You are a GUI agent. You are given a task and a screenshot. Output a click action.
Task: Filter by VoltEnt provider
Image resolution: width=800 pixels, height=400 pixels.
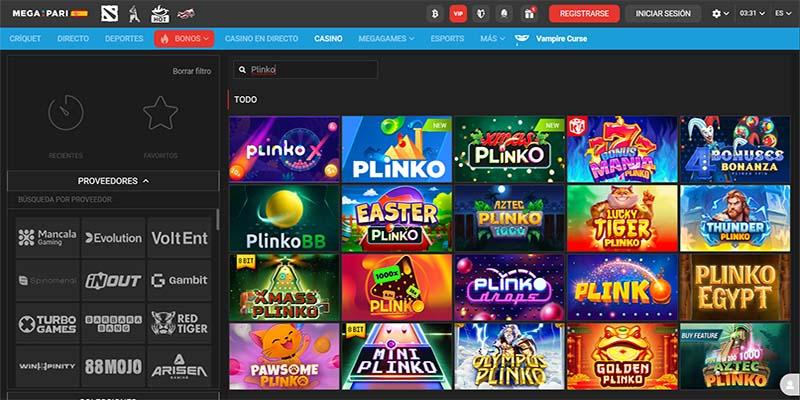(179, 238)
